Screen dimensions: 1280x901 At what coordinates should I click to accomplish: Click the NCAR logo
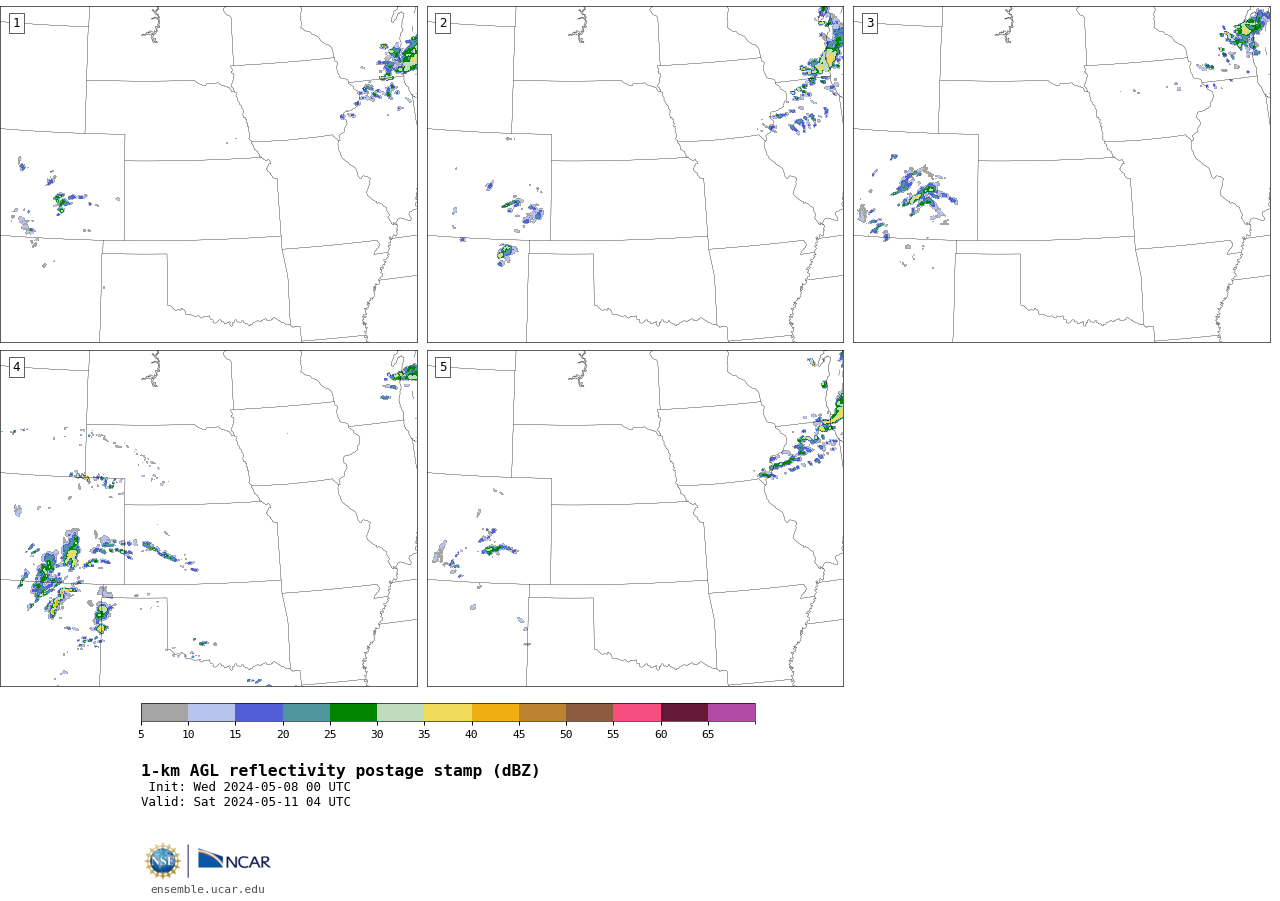234,861
